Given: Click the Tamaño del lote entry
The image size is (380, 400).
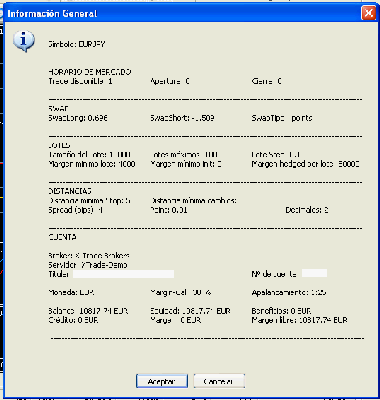Looking at the screenshot, I should [x=90, y=155].
